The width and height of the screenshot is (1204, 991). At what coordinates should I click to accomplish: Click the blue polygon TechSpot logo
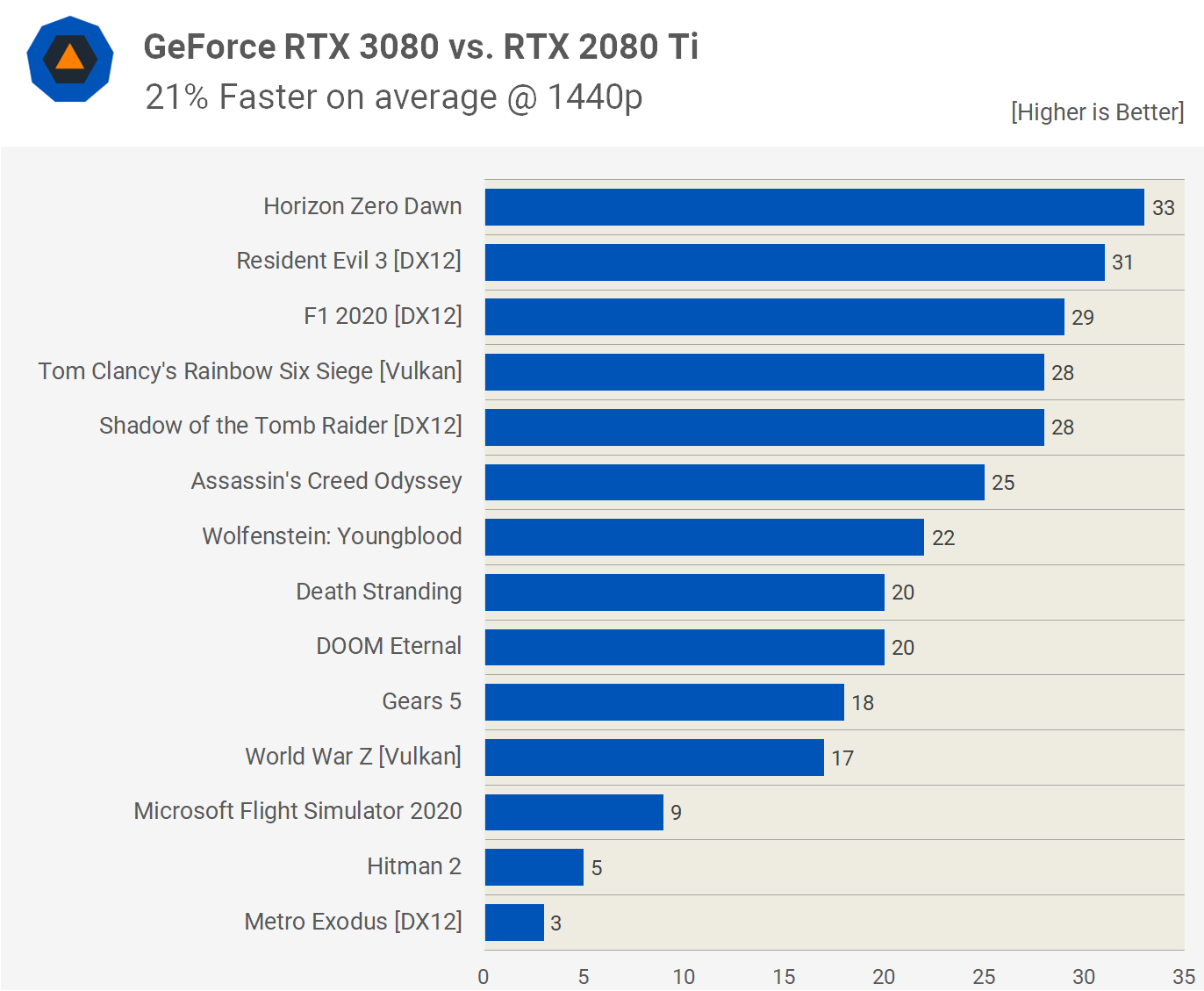(70, 59)
